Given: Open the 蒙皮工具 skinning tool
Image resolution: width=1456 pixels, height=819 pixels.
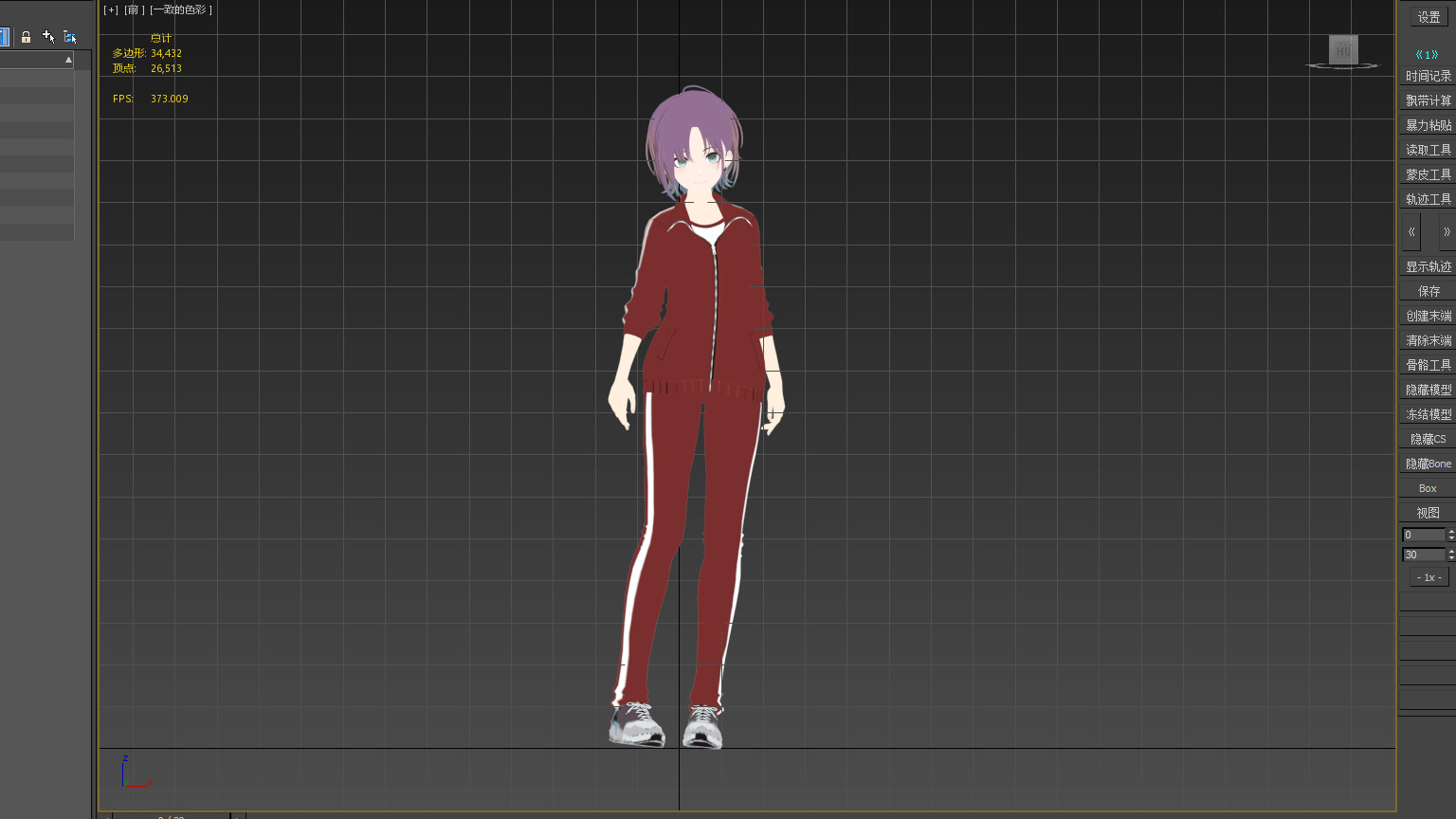Looking at the screenshot, I should (x=1428, y=174).
